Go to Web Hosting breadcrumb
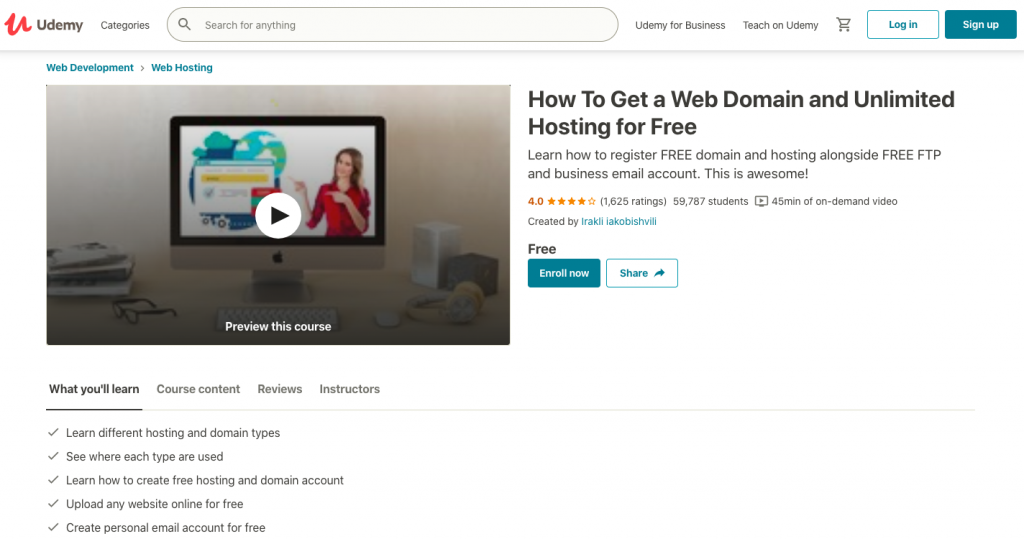The width and height of the screenshot is (1024, 539). [x=182, y=67]
